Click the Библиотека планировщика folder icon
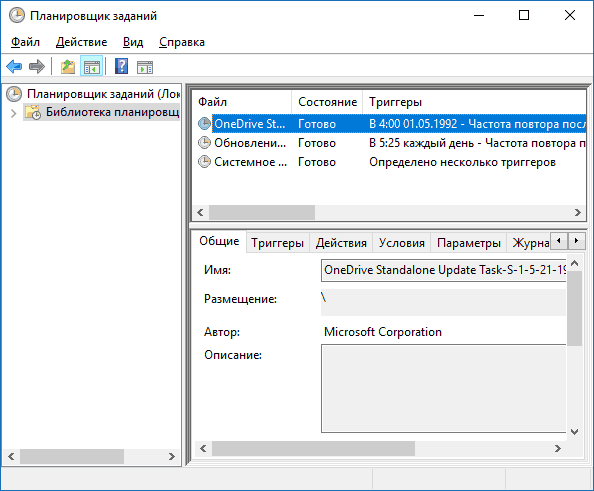 coord(33,113)
